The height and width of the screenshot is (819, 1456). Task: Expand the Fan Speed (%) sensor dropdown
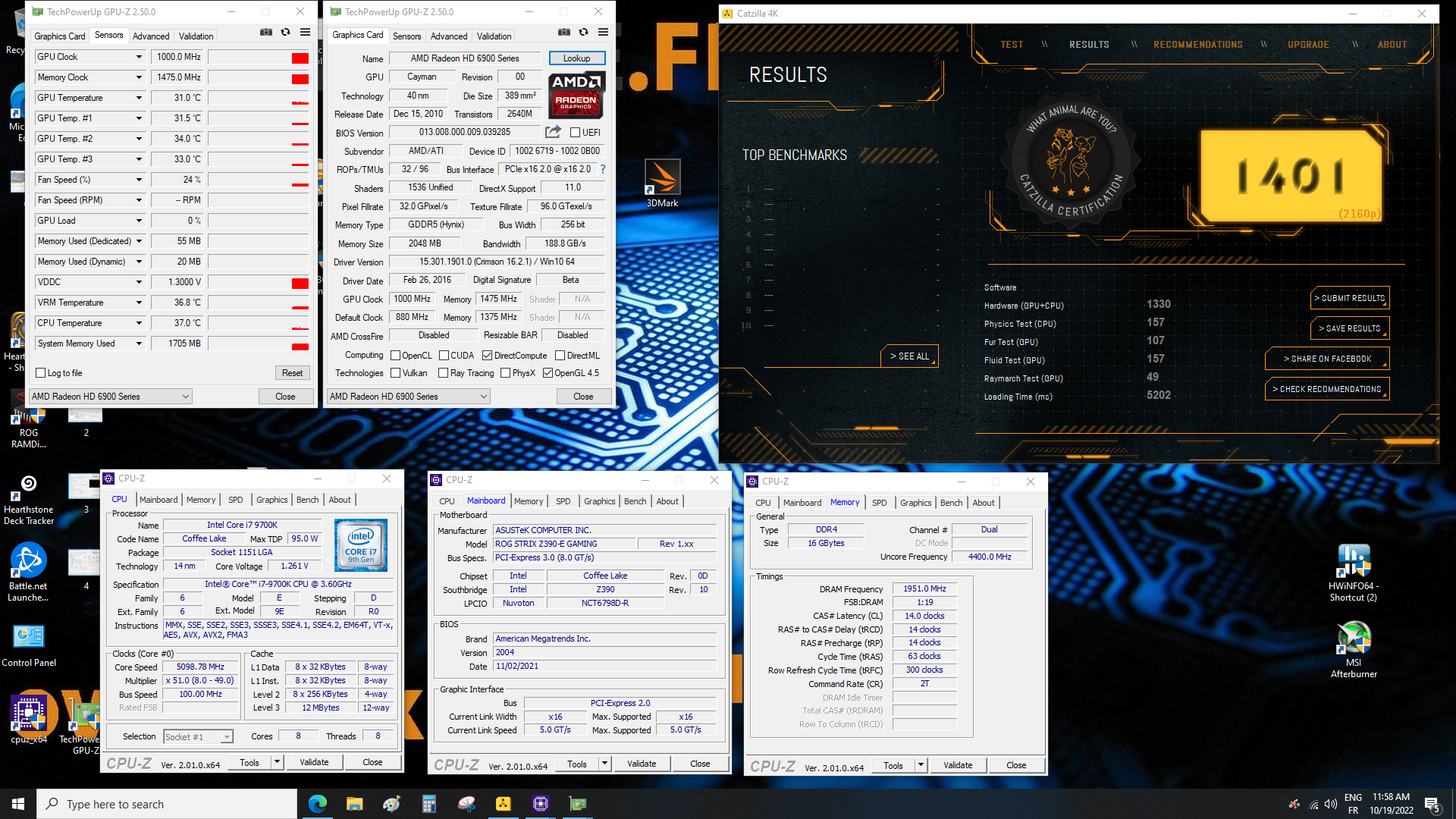pyautogui.click(x=139, y=180)
